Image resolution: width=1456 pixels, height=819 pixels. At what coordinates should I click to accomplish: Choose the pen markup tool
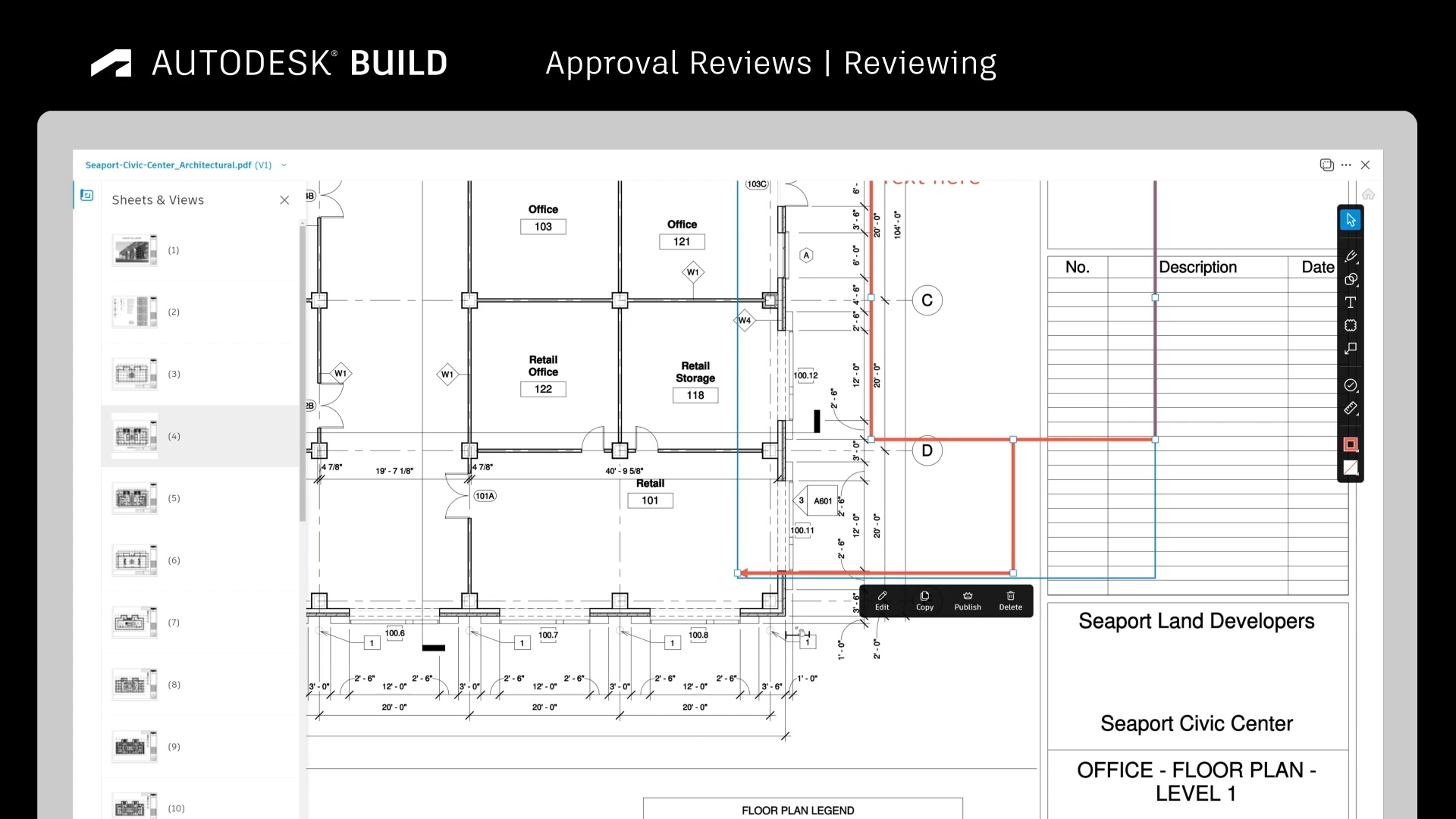tap(1351, 256)
